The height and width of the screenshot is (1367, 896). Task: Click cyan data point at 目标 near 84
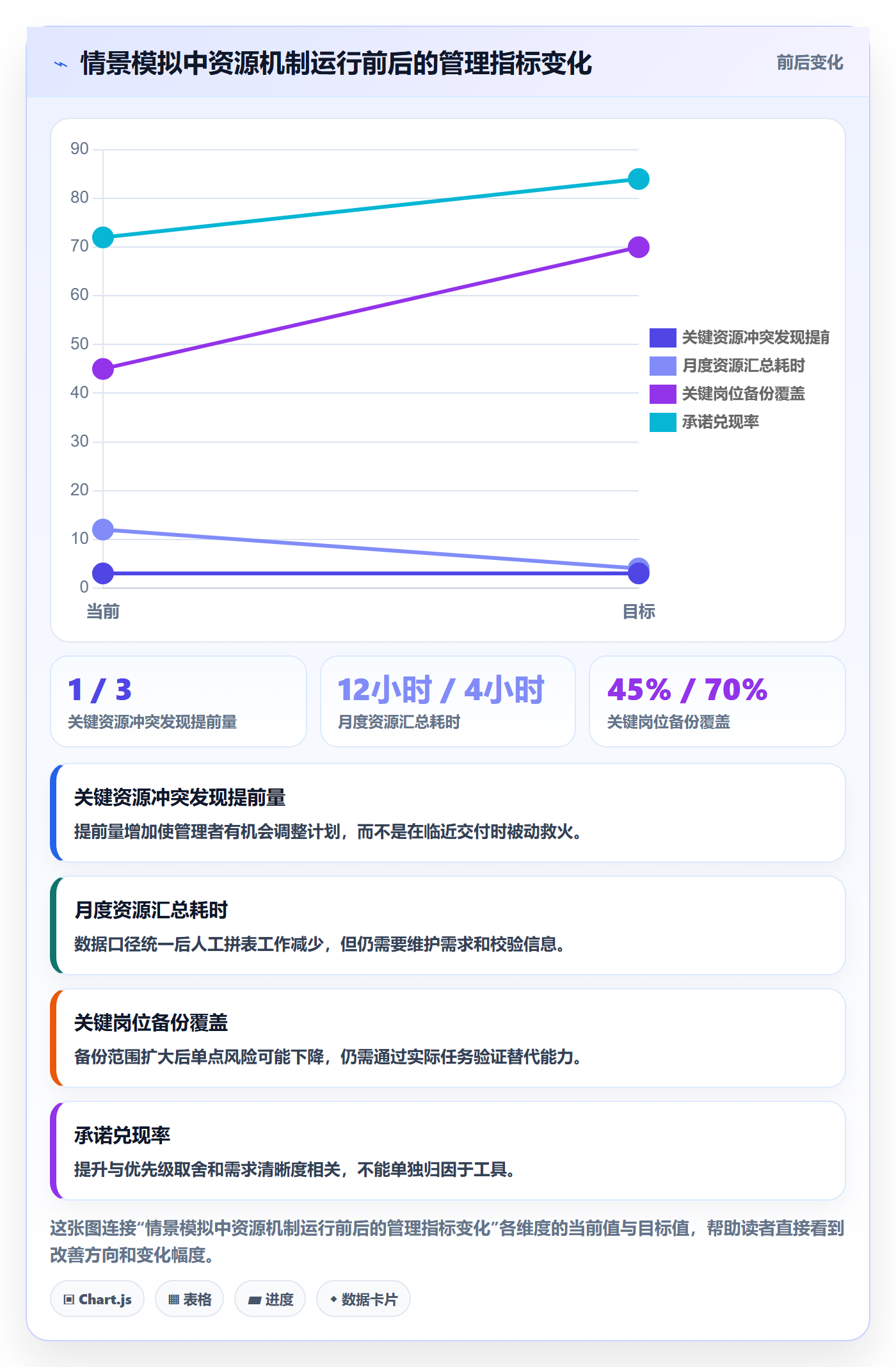pos(639,179)
